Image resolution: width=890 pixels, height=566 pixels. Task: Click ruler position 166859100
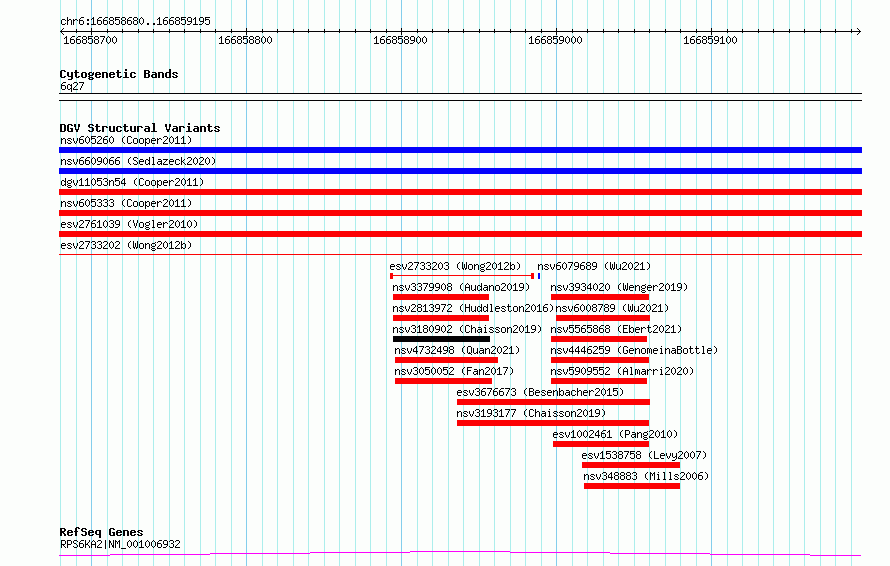click(x=710, y=40)
